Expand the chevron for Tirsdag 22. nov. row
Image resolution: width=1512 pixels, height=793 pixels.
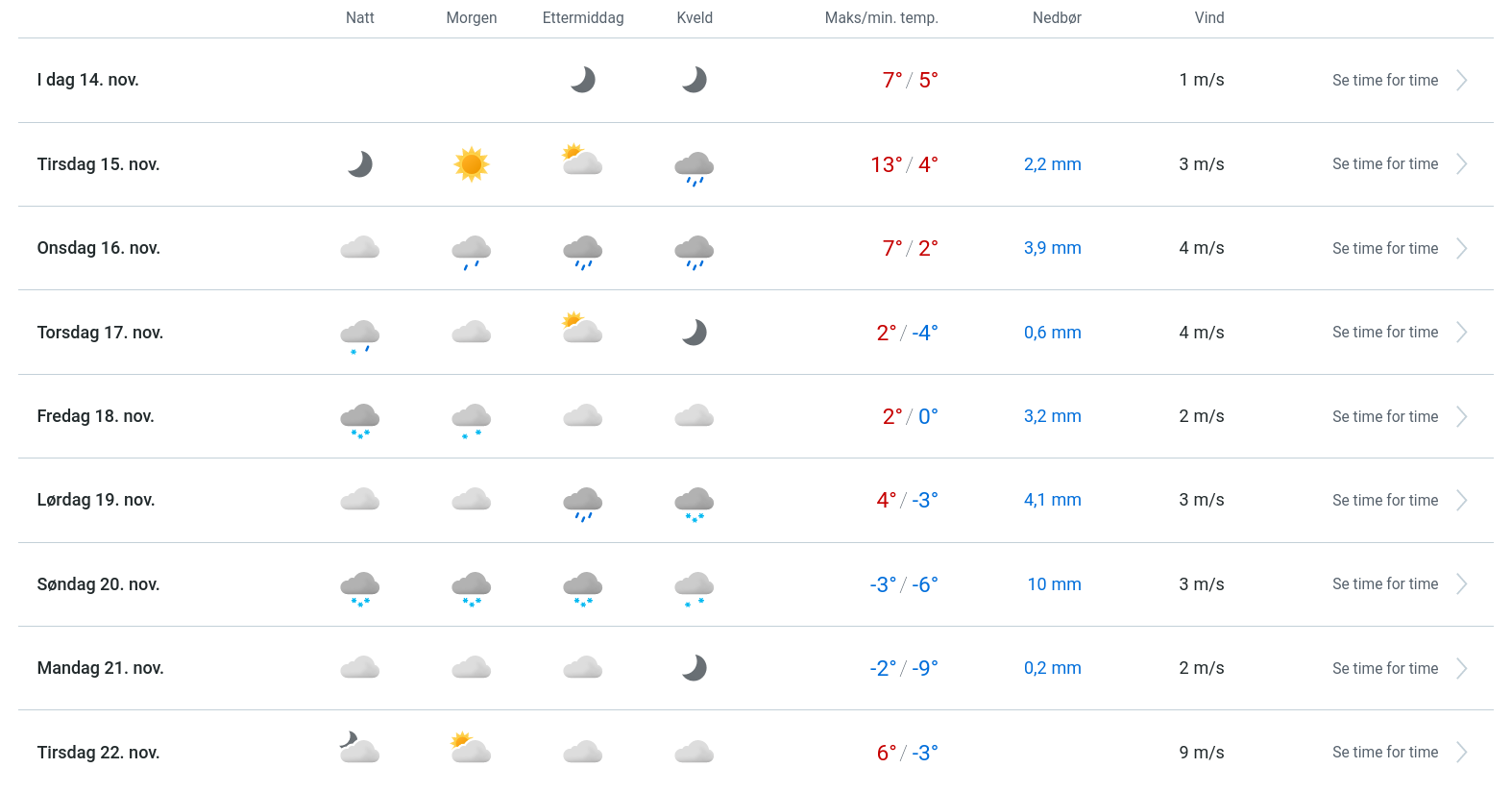1461,753
